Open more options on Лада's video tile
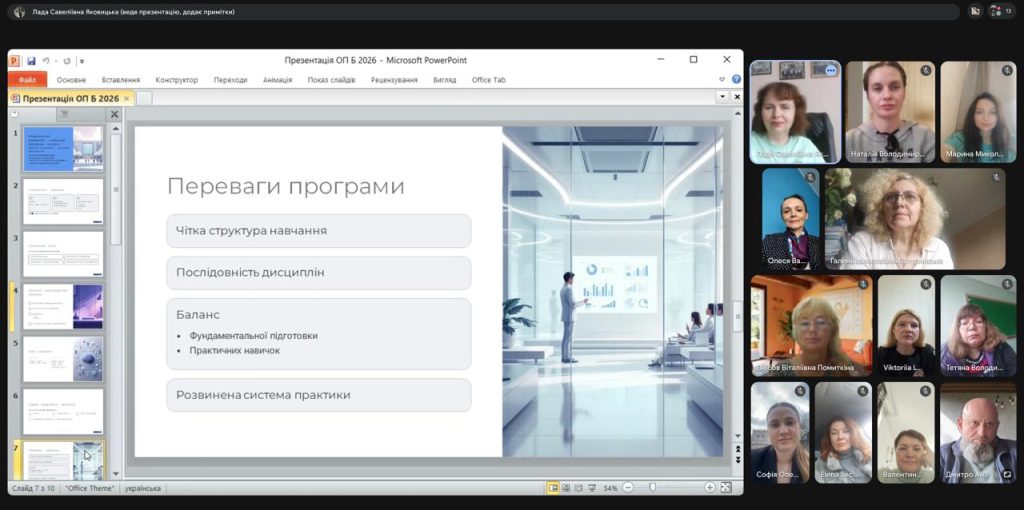The image size is (1024, 510). (x=830, y=70)
